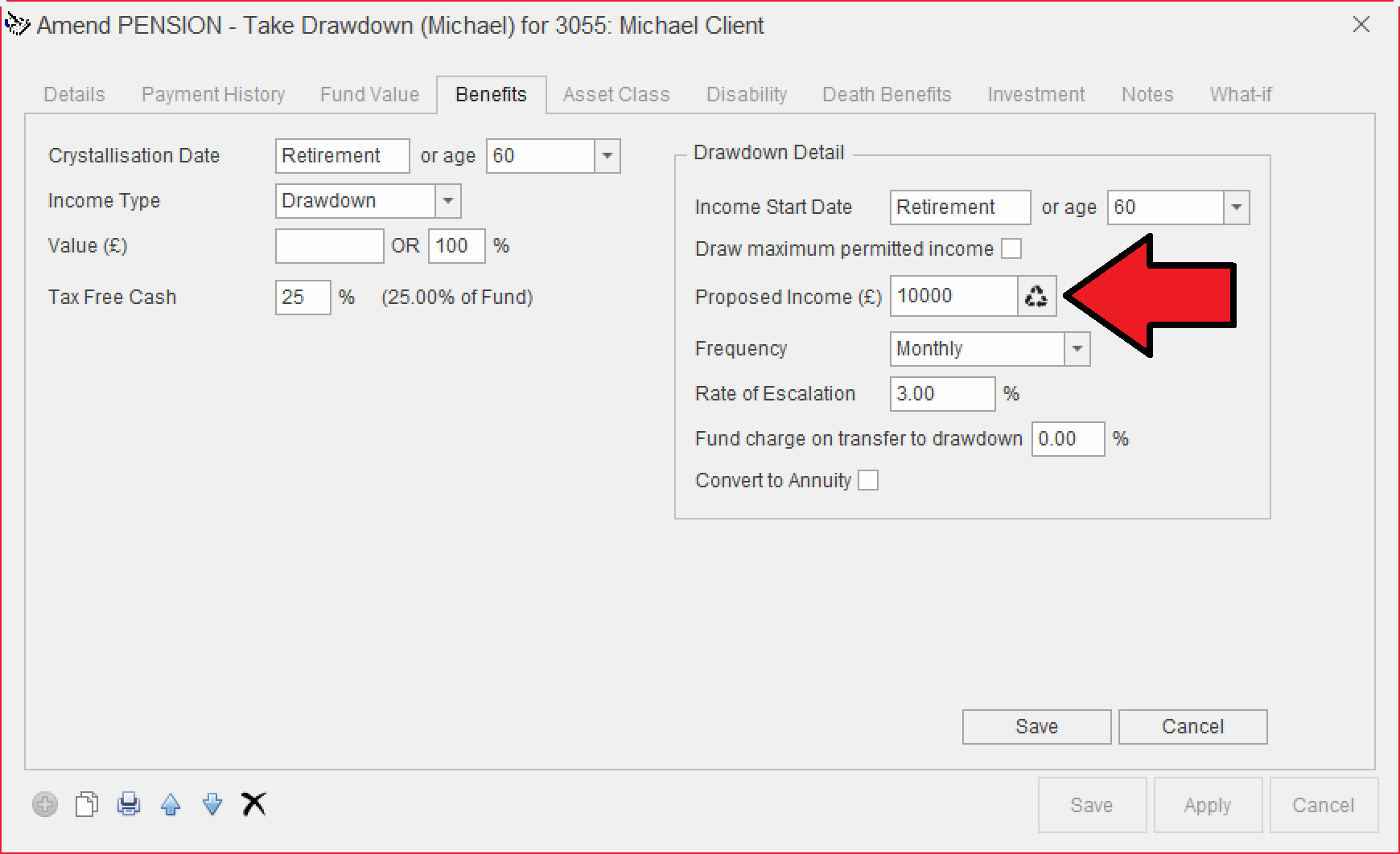Click the Income Type box showing Drawdown
The image size is (1400, 854).
click(x=356, y=200)
